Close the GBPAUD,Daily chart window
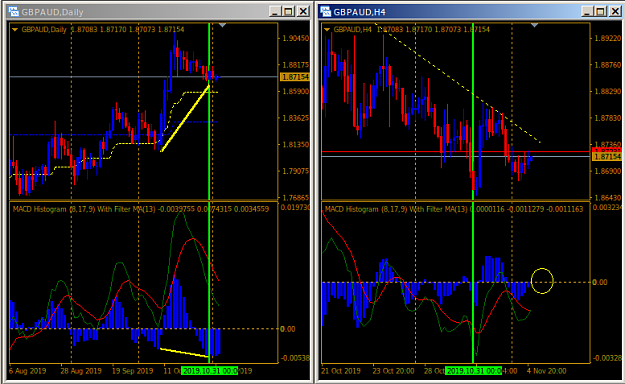Viewport: 625px width, 384px height. (303, 12)
